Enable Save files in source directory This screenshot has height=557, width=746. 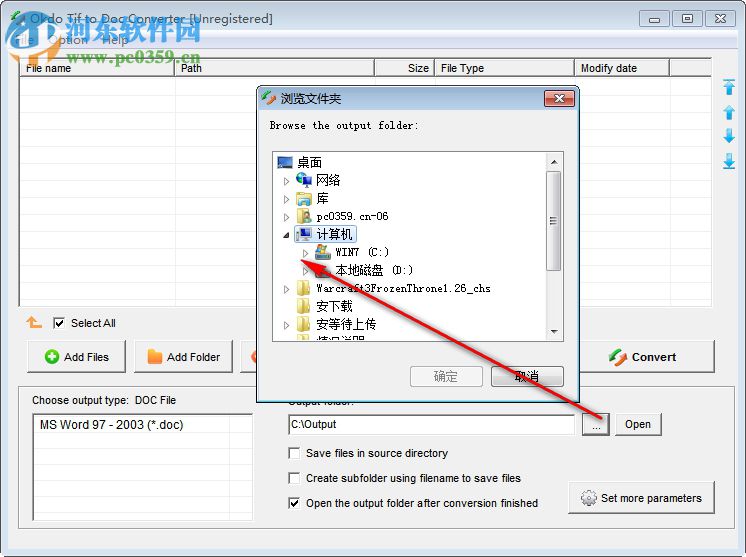pyautogui.click(x=294, y=453)
